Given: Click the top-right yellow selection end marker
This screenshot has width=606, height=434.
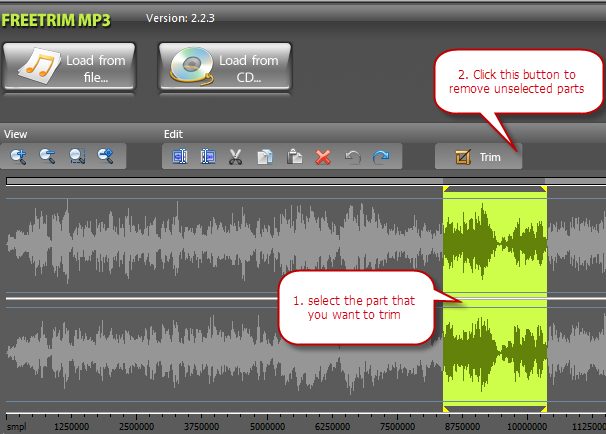Looking at the screenshot, I should click(544, 189).
